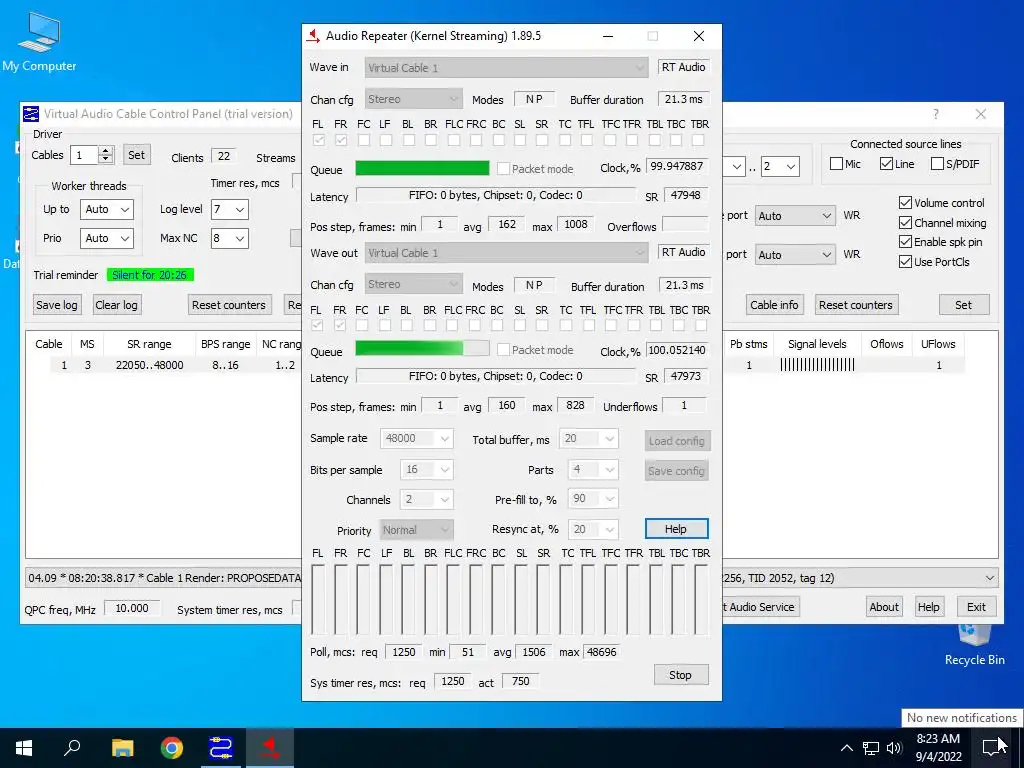Click the SR range column header

tap(150, 344)
